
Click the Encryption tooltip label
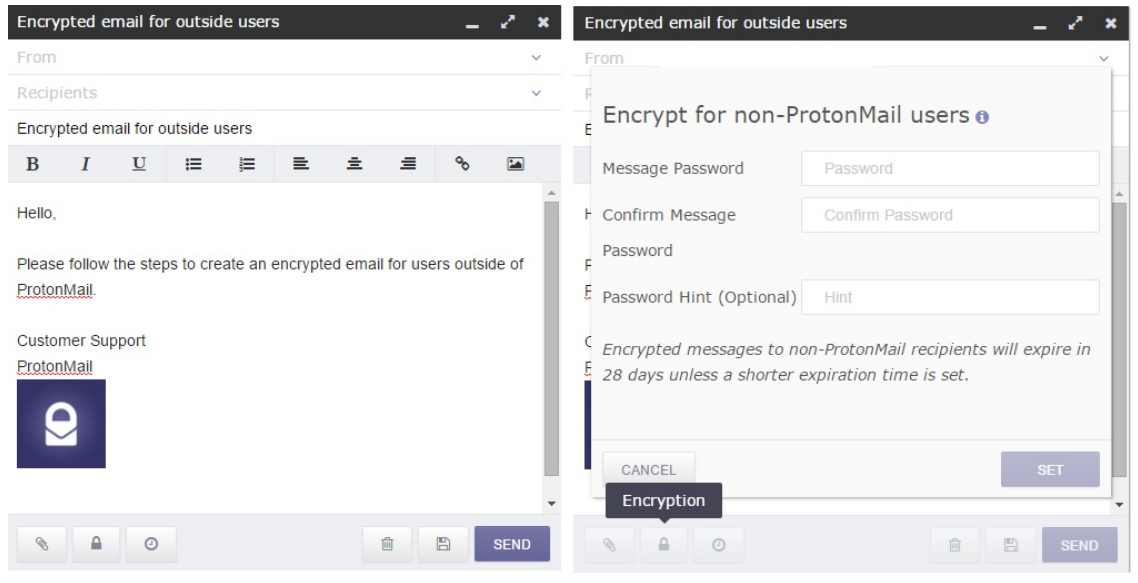(x=664, y=501)
